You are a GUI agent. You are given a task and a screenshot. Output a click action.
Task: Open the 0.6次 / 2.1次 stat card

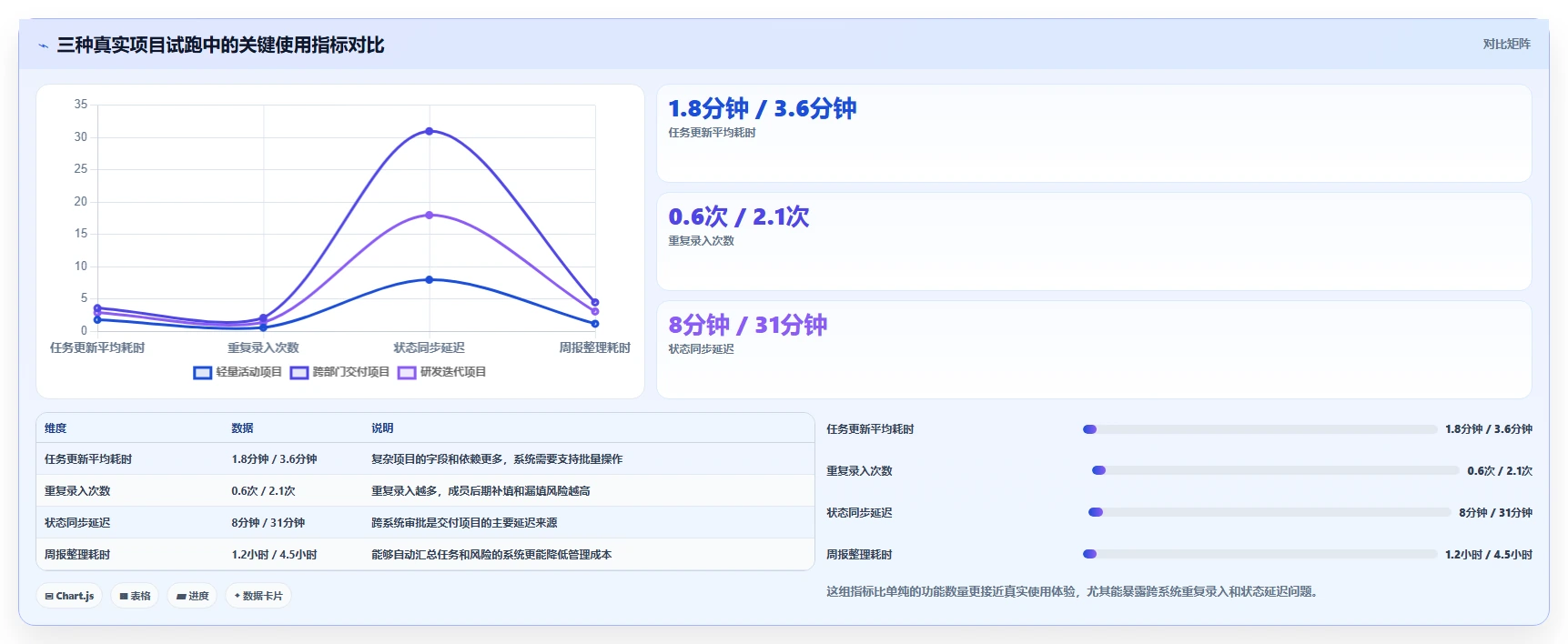pos(1094,242)
